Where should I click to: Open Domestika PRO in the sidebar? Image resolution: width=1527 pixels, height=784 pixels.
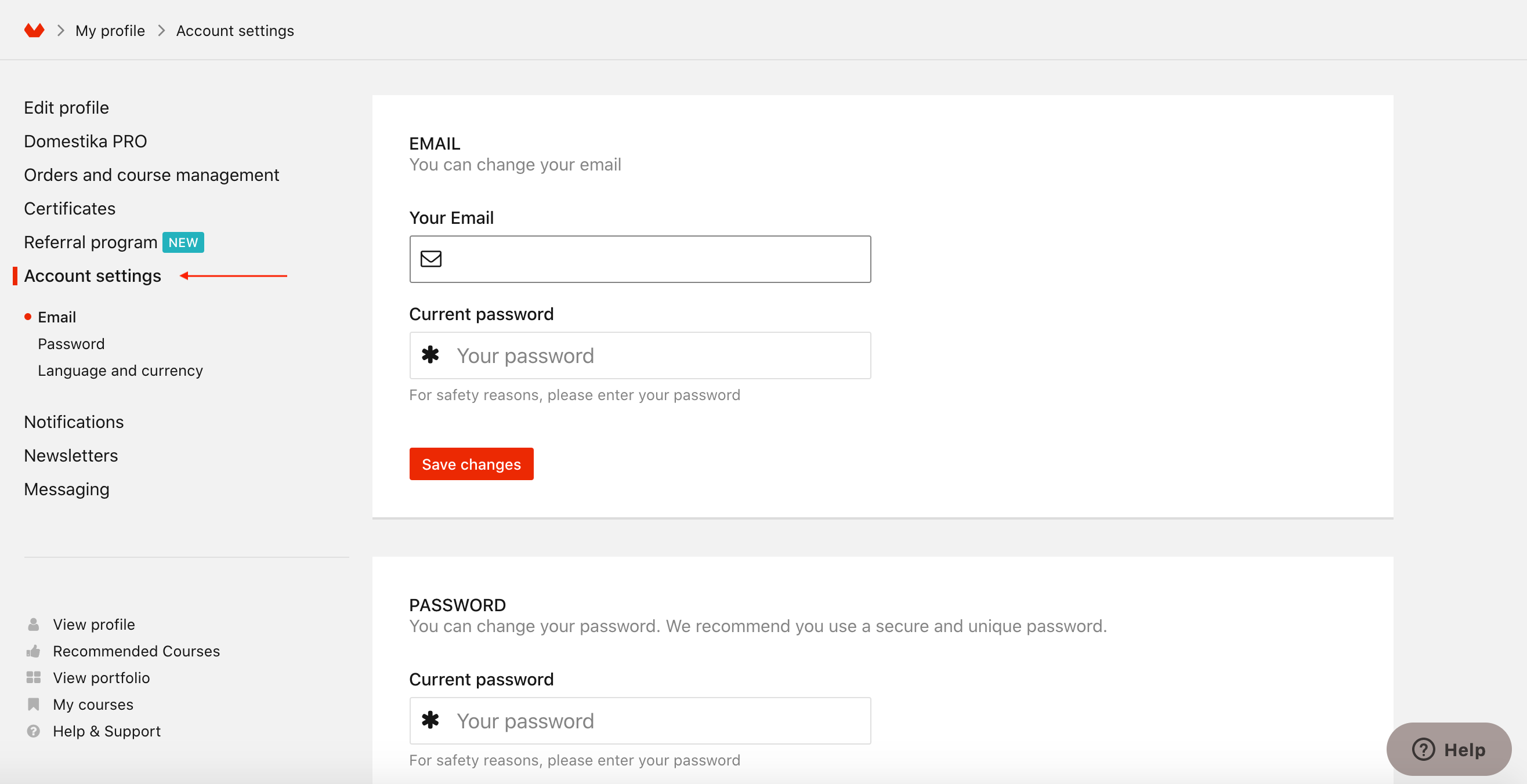[x=85, y=141]
